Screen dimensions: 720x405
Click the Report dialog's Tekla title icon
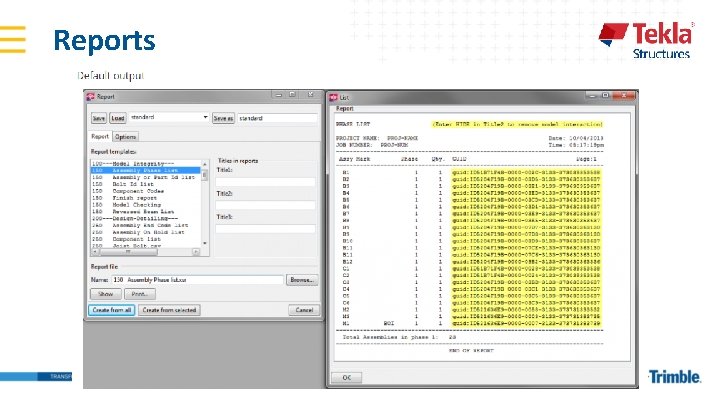(x=90, y=96)
